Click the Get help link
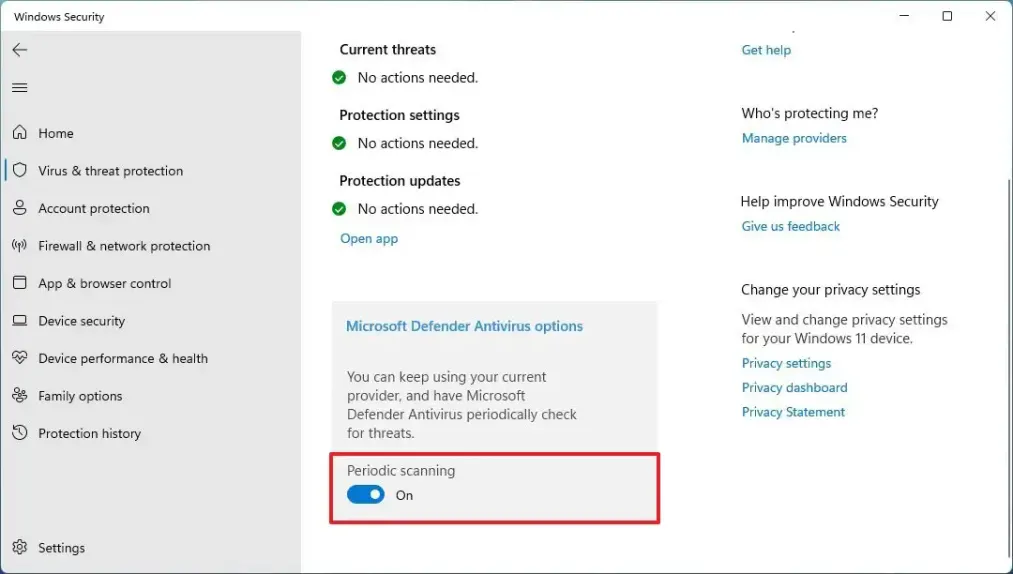1013x574 pixels. pyautogui.click(x=766, y=50)
